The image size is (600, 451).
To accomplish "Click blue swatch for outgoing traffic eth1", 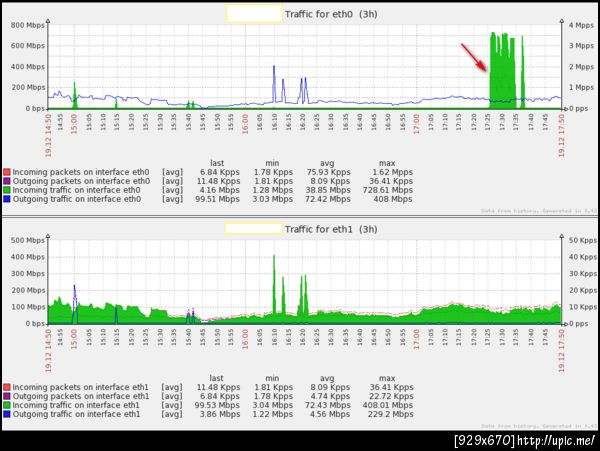I will point(7,414).
